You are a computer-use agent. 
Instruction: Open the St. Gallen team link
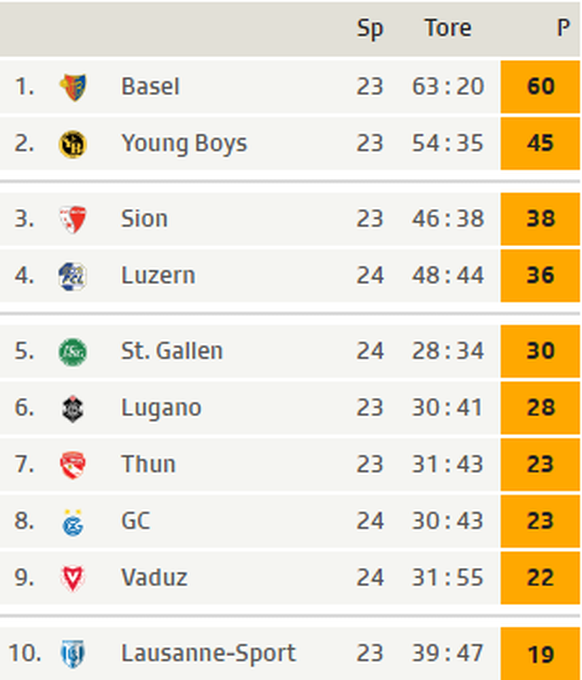point(172,351)
